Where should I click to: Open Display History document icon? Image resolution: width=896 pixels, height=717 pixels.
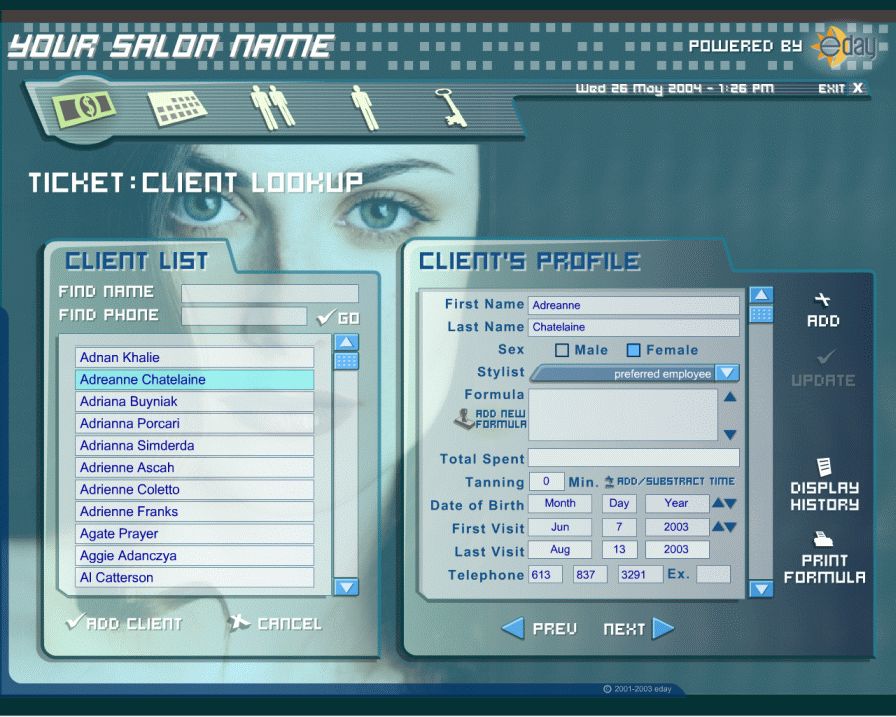click(x=825, y=467)
